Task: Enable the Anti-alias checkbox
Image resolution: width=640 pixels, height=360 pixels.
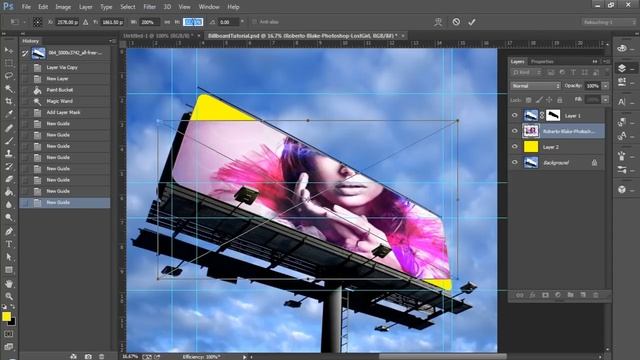Action: (254, 22)
